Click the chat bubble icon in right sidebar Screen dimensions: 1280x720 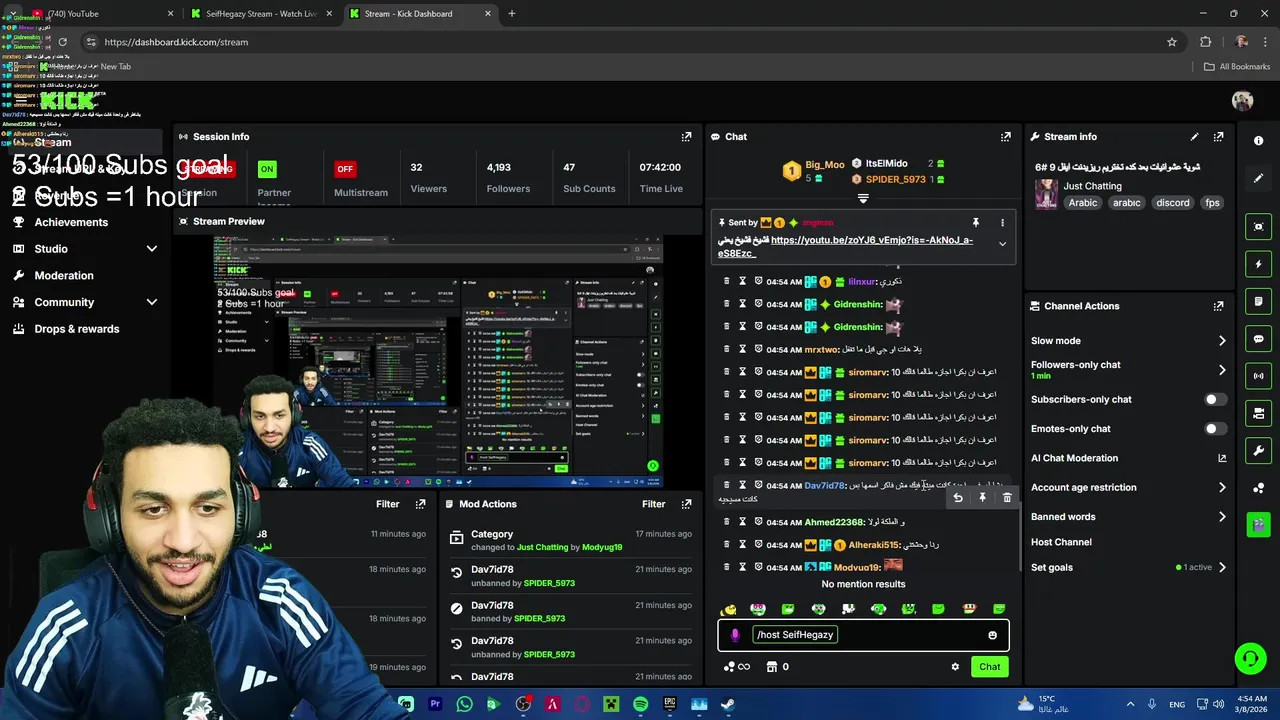tap(1259, 339)
